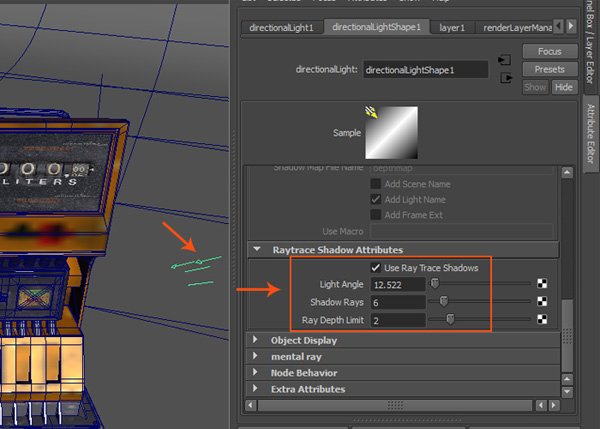The height and width of the screenshot is (429, 600).
Task: Click the Light Angle value field
Action: (x=398, y=285)
